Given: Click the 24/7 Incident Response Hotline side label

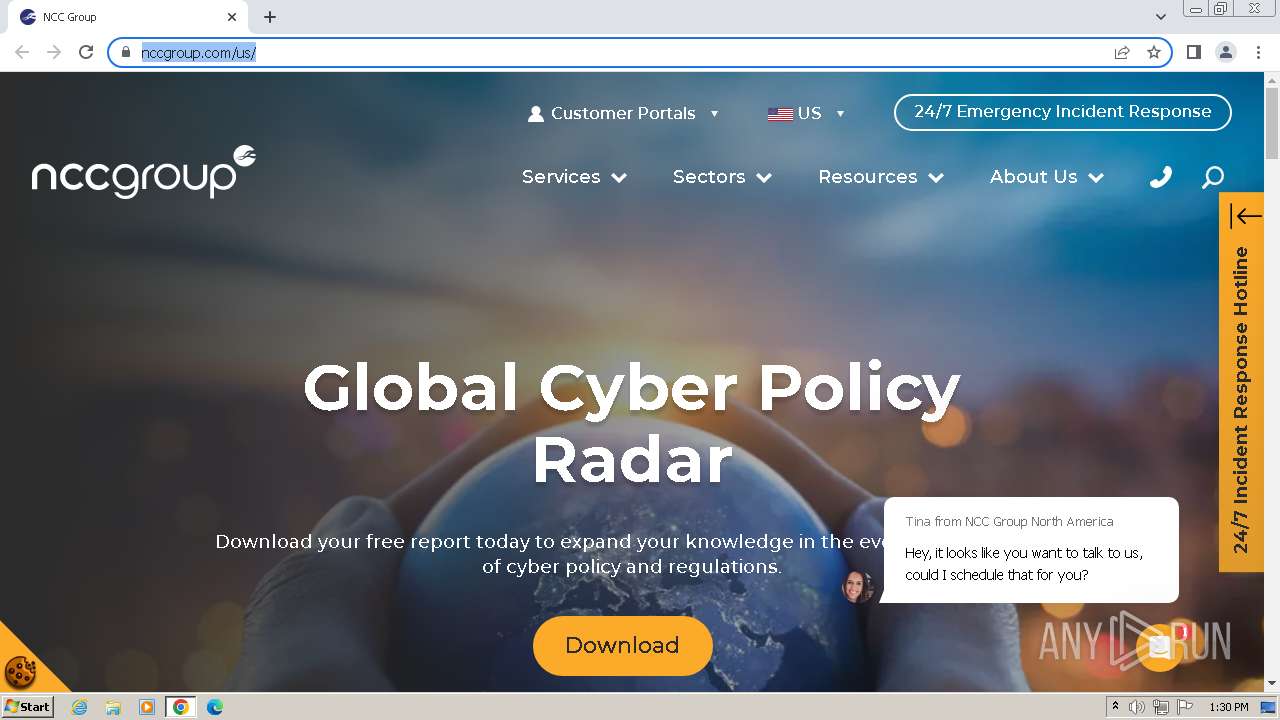Looking at the screenshot, I should 1241,400.
